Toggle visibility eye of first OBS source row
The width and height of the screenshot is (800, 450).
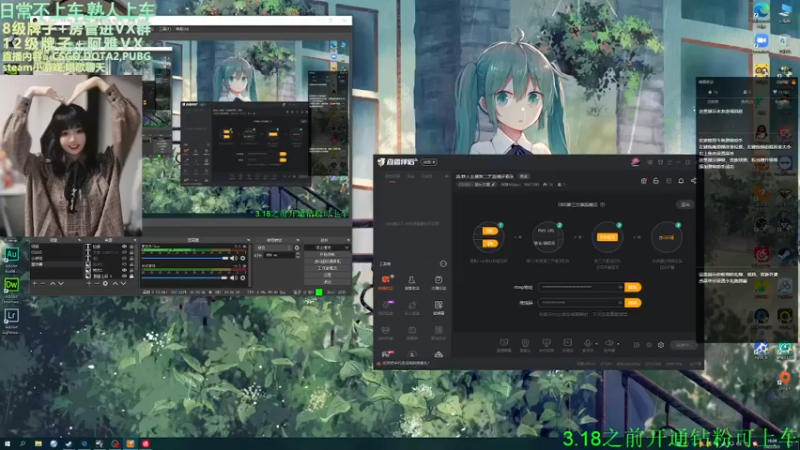124,246
